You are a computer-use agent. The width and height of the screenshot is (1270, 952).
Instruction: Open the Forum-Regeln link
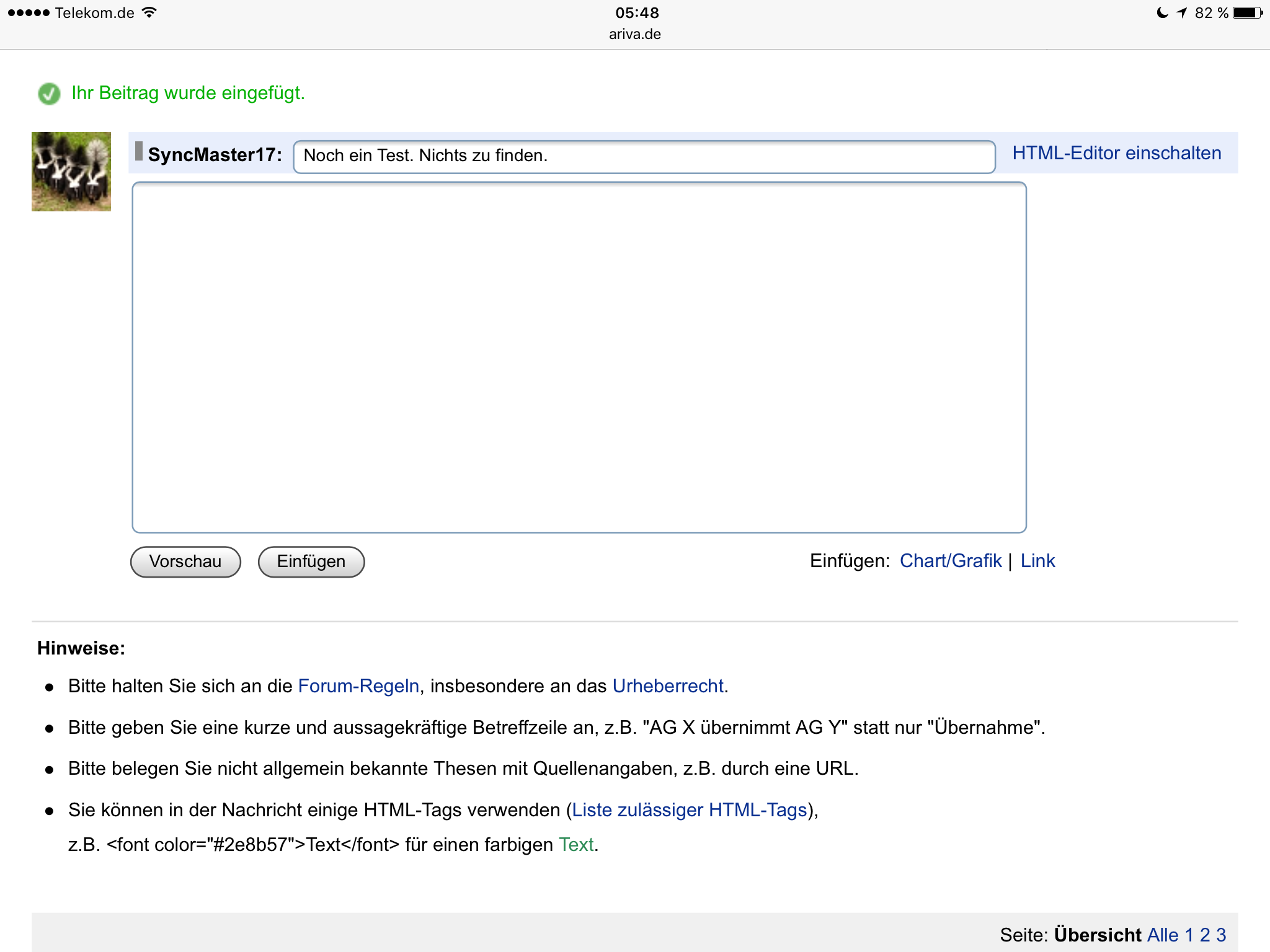tap(358, 686)
